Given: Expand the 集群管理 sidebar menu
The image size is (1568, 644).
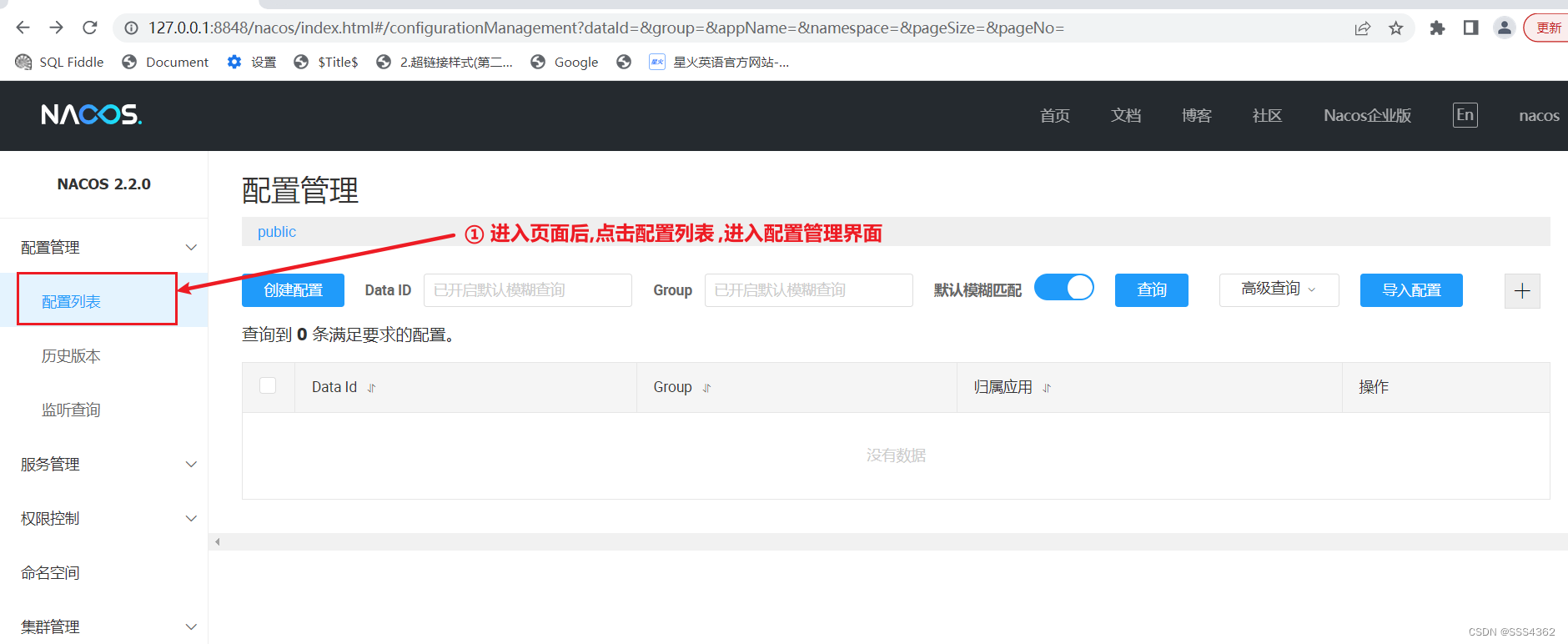Looking at the screenshot, I should pyautogui.click(x=104, y=626).
